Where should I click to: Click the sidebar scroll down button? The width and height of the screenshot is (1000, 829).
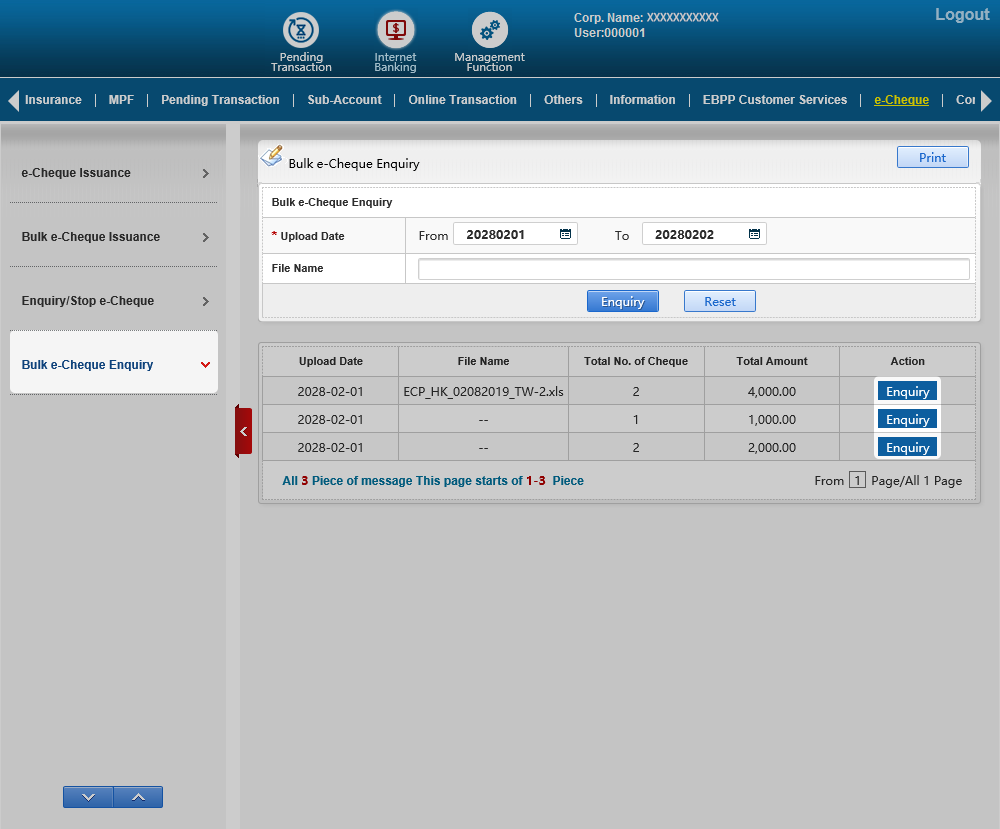pos(88,797)
